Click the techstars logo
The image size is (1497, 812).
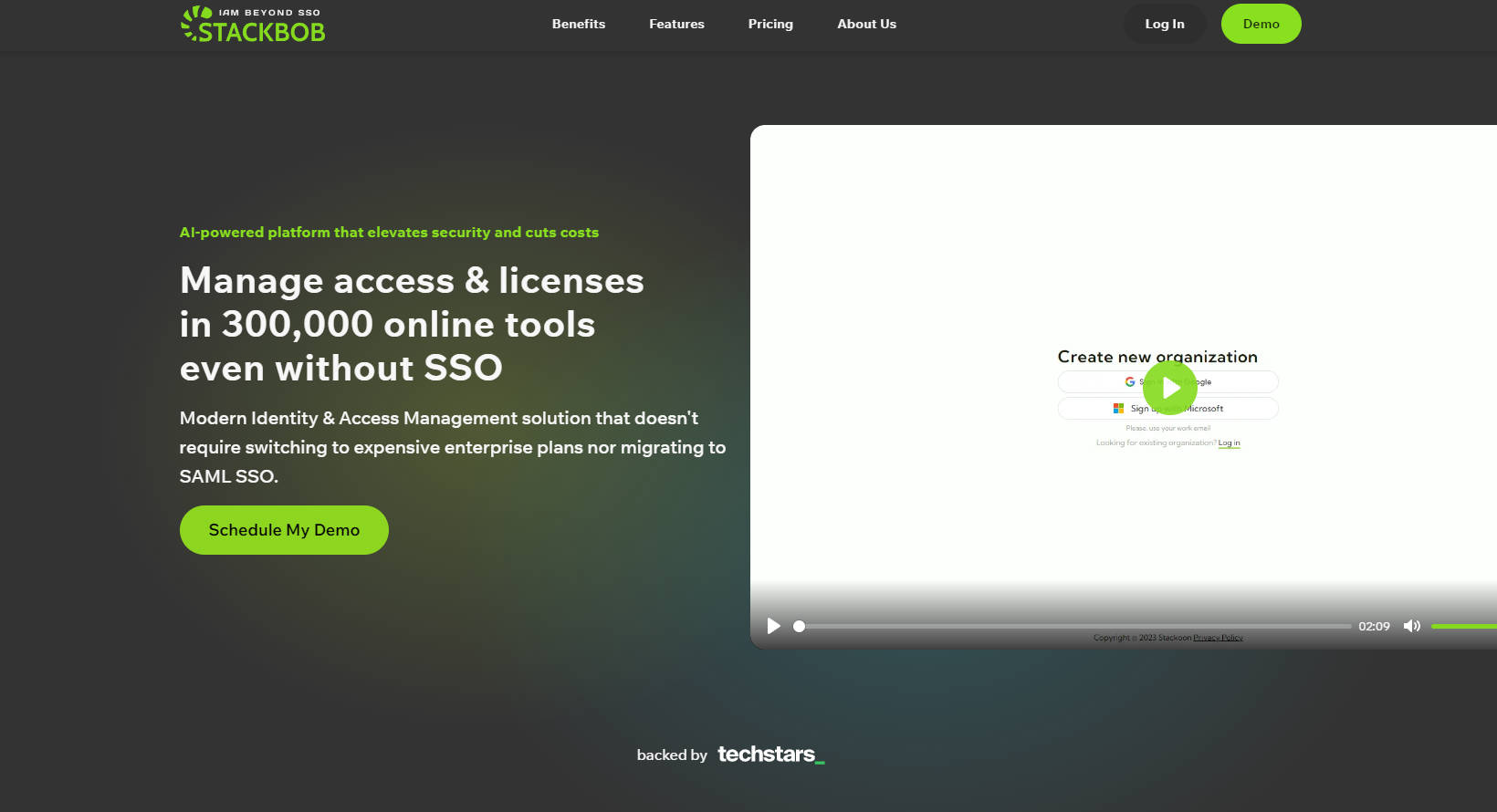[x=770, y=755]
